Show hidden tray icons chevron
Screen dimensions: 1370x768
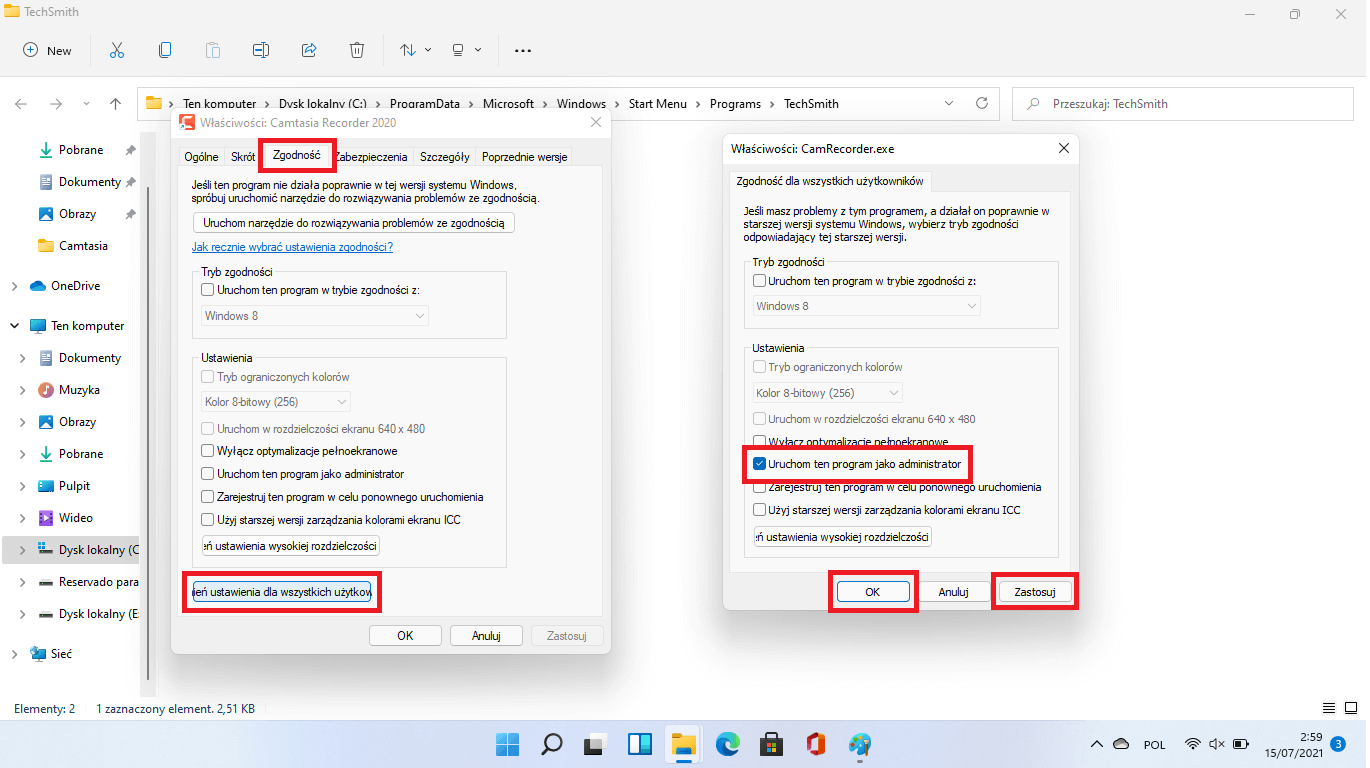(x=1097, y=744)
